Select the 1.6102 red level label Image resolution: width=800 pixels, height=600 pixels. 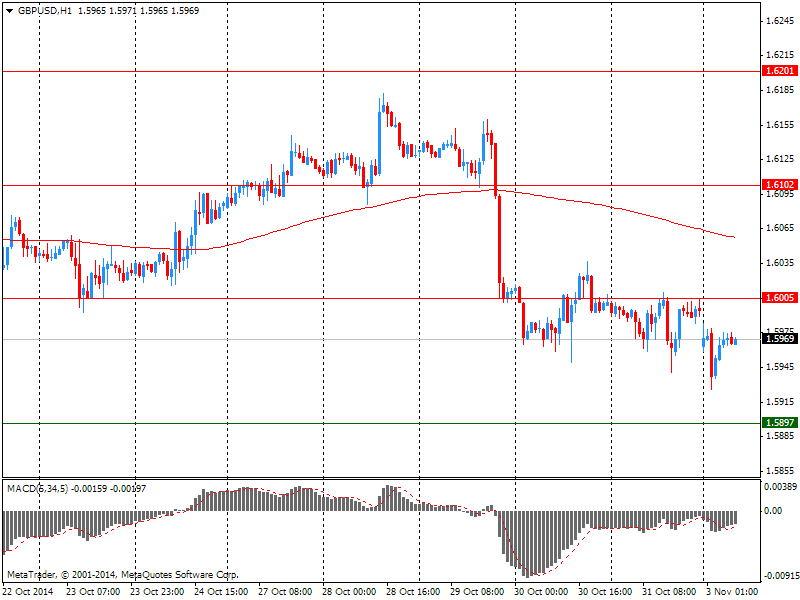(x=780, y=185)
